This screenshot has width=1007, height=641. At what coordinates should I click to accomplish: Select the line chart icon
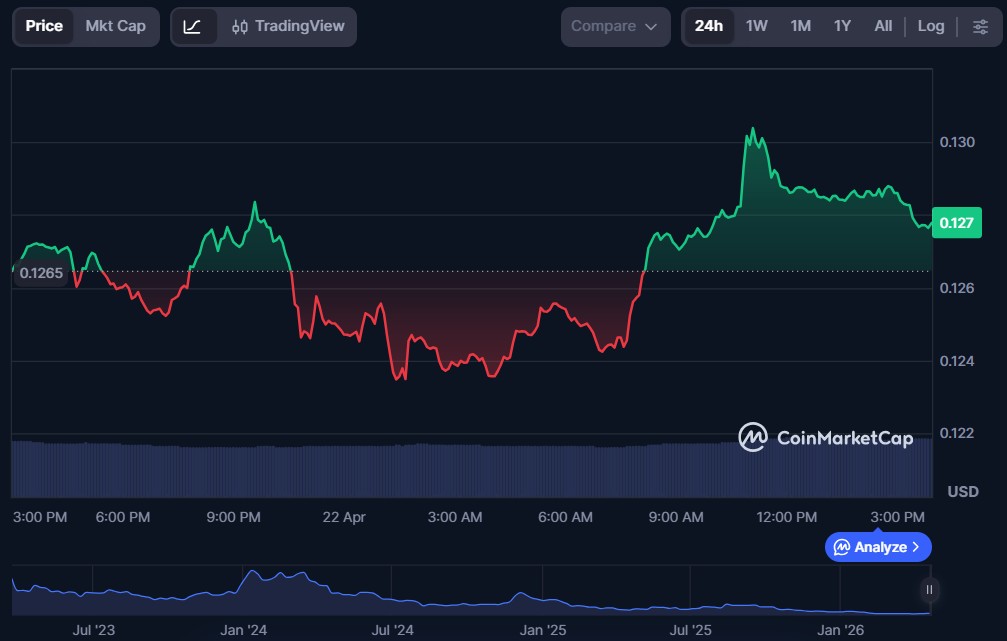[195, 26]
